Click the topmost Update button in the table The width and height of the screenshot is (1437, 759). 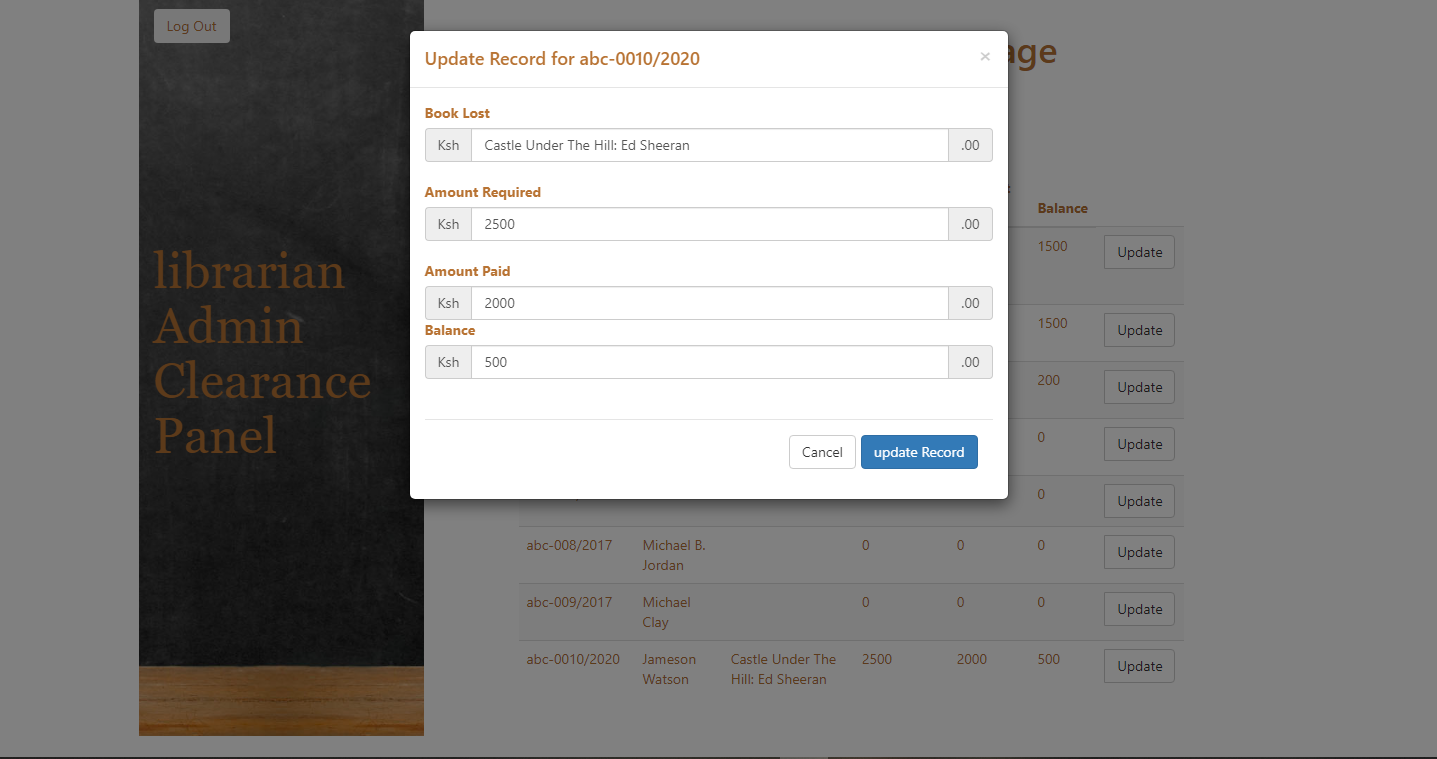(x=1138, y=252)
